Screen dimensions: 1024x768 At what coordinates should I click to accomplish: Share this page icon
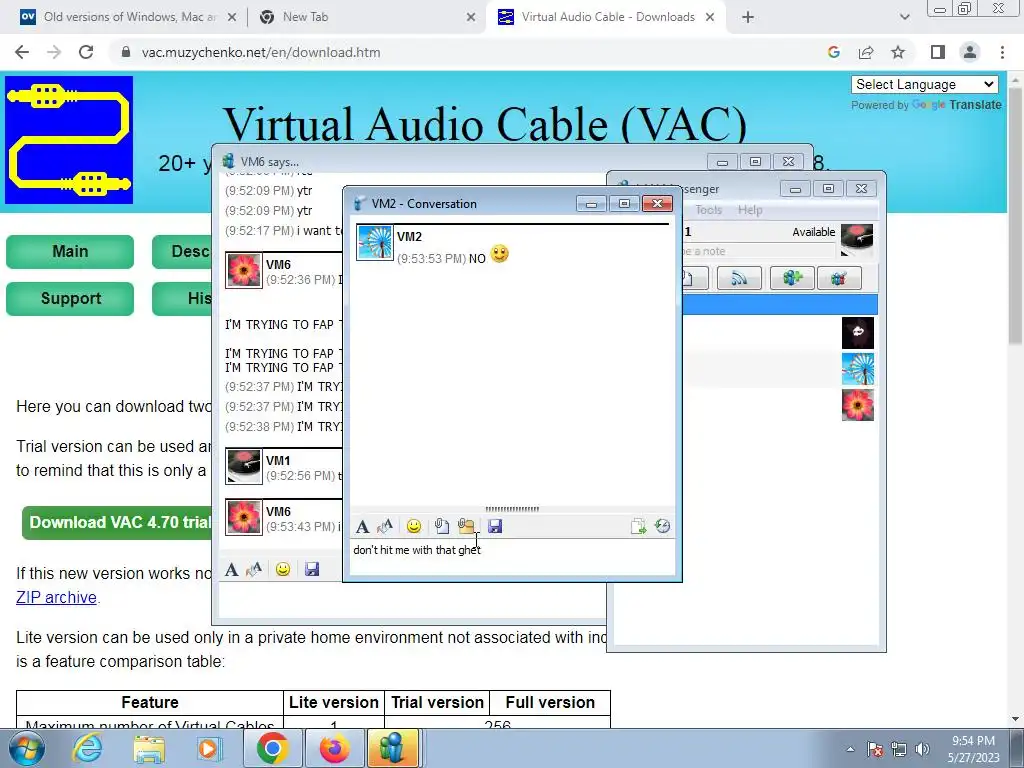(x=866, y=52)
